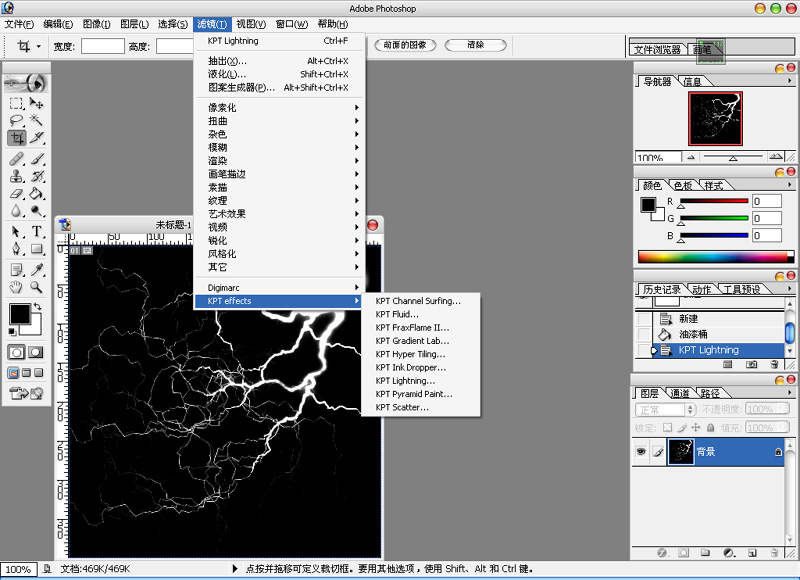Click the trash icon in Layers panel
Image resolution: width=800 pixels, height=580 pixels.
click(x=773, y=552)
